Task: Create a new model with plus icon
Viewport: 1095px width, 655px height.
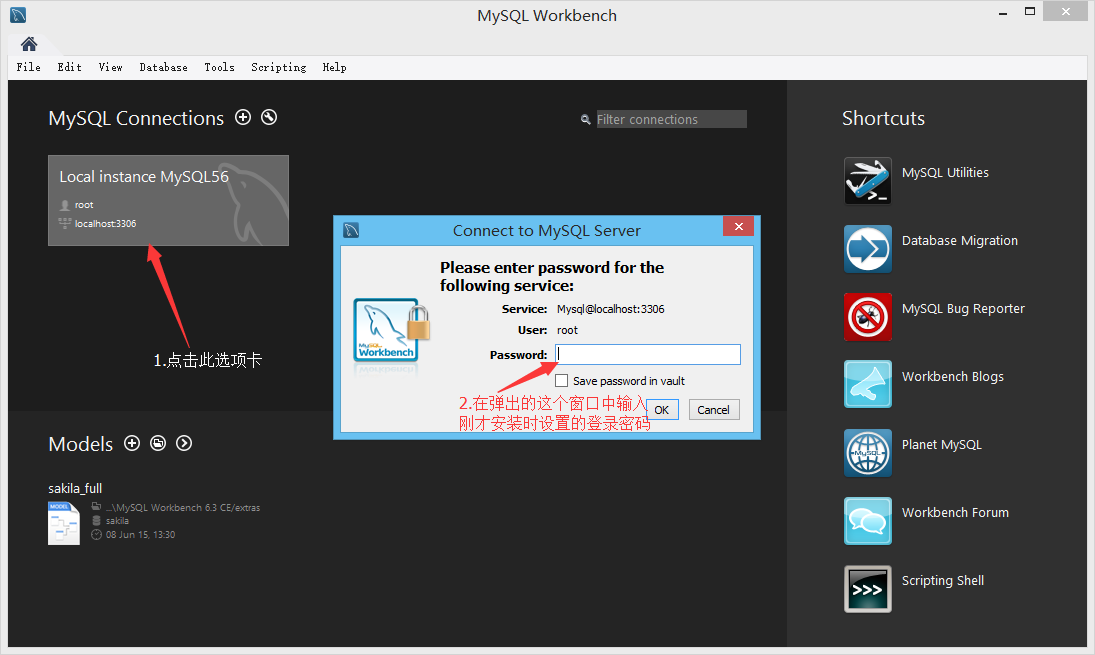Action: [x=132, y=443]
